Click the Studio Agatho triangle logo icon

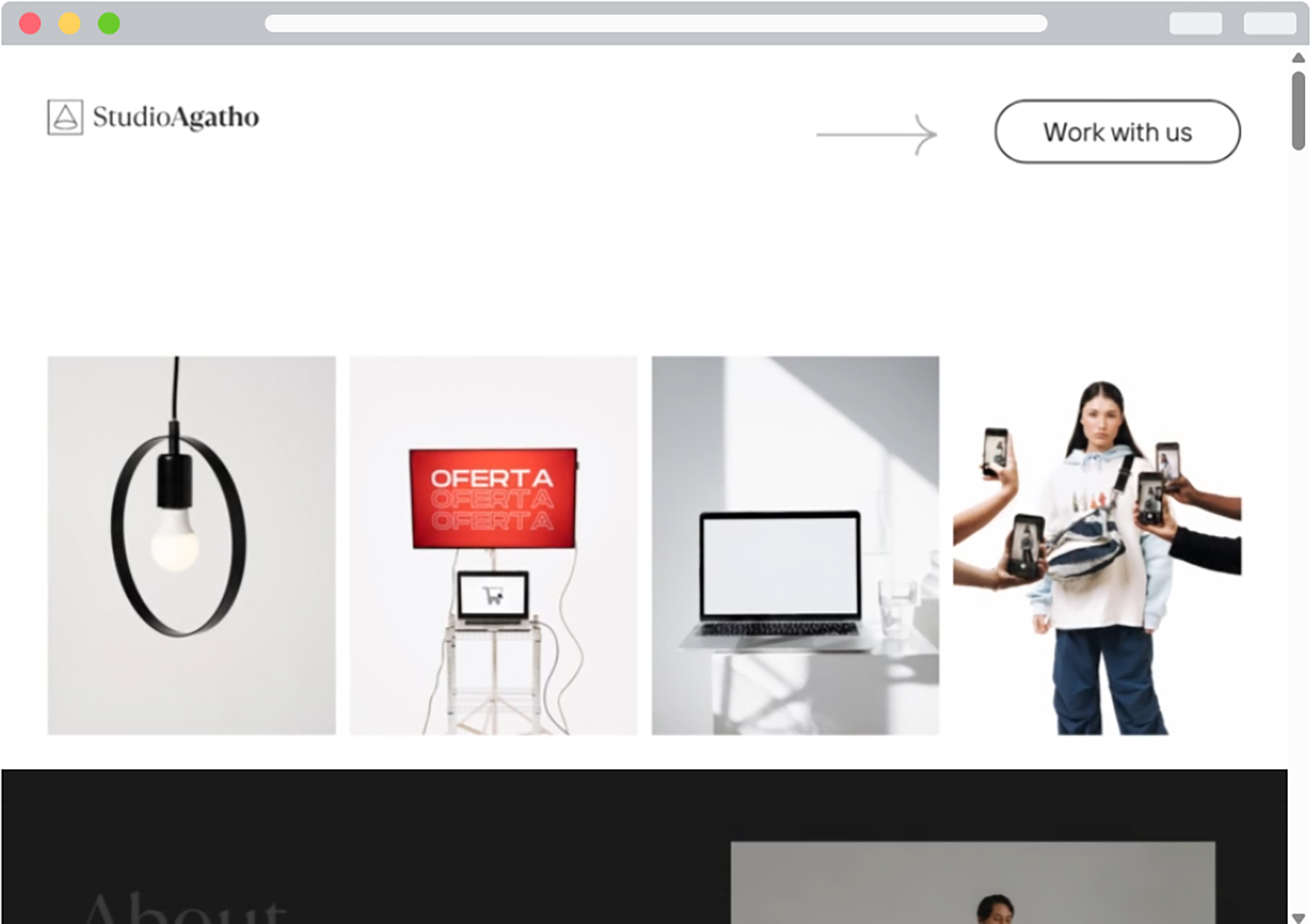(65, 117)
